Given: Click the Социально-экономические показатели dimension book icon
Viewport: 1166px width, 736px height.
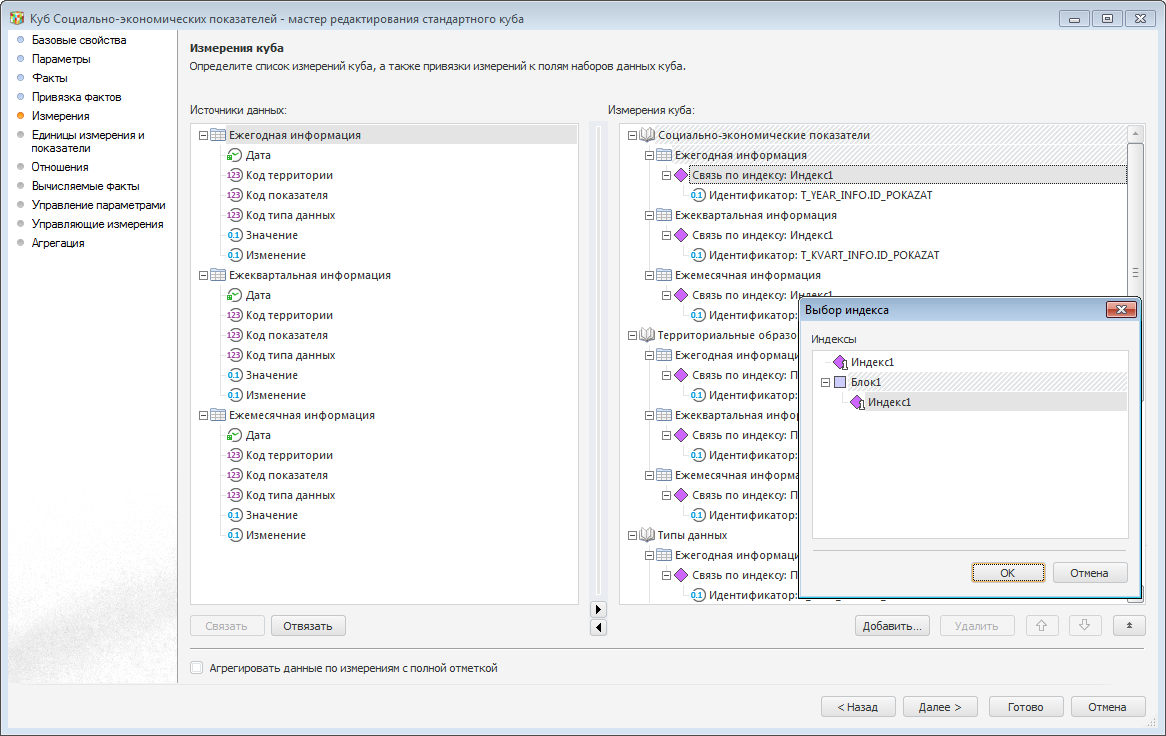Looking at the screenshot, I should tap(647, 135).
